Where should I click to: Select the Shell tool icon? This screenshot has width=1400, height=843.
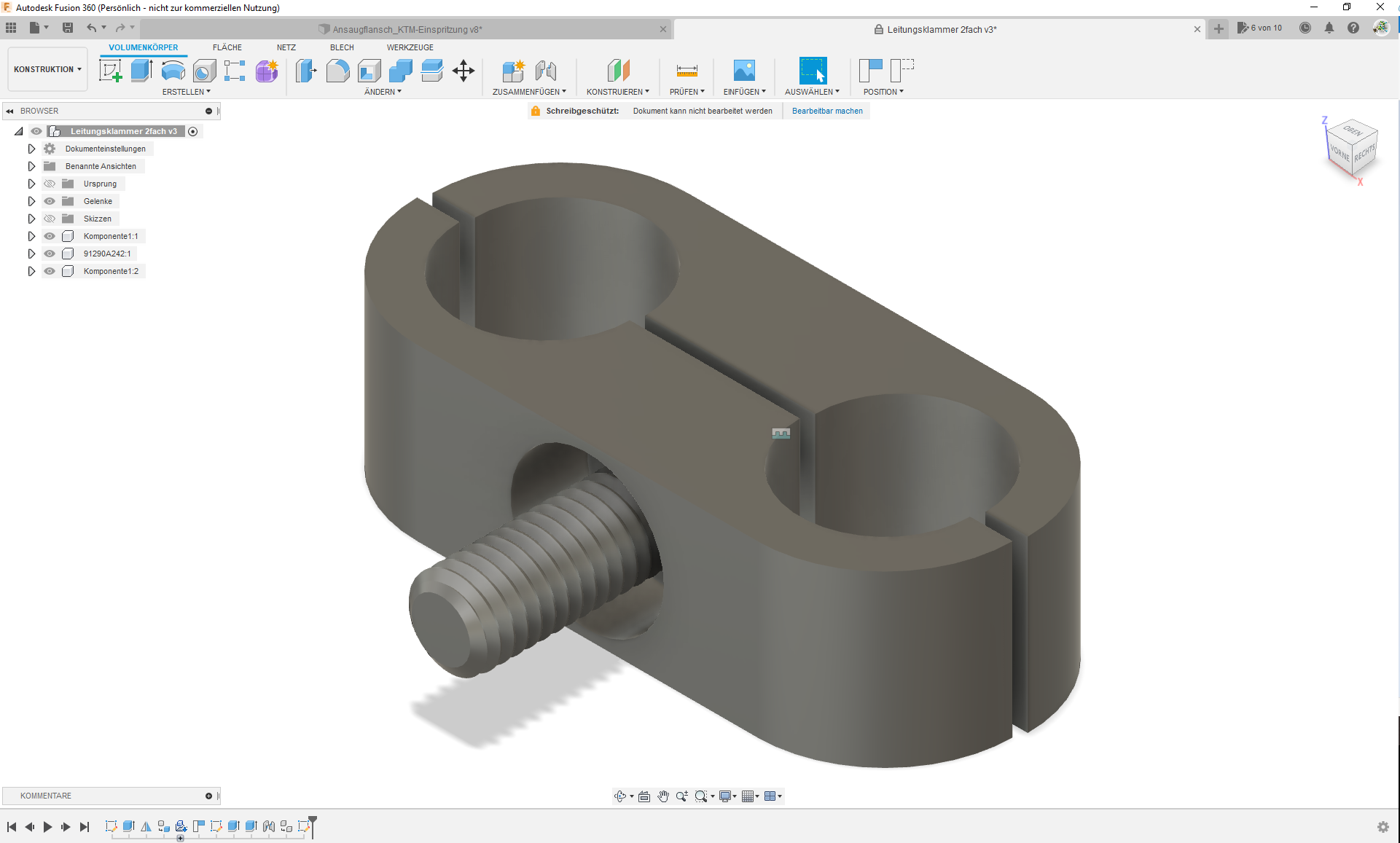(369, 71)
